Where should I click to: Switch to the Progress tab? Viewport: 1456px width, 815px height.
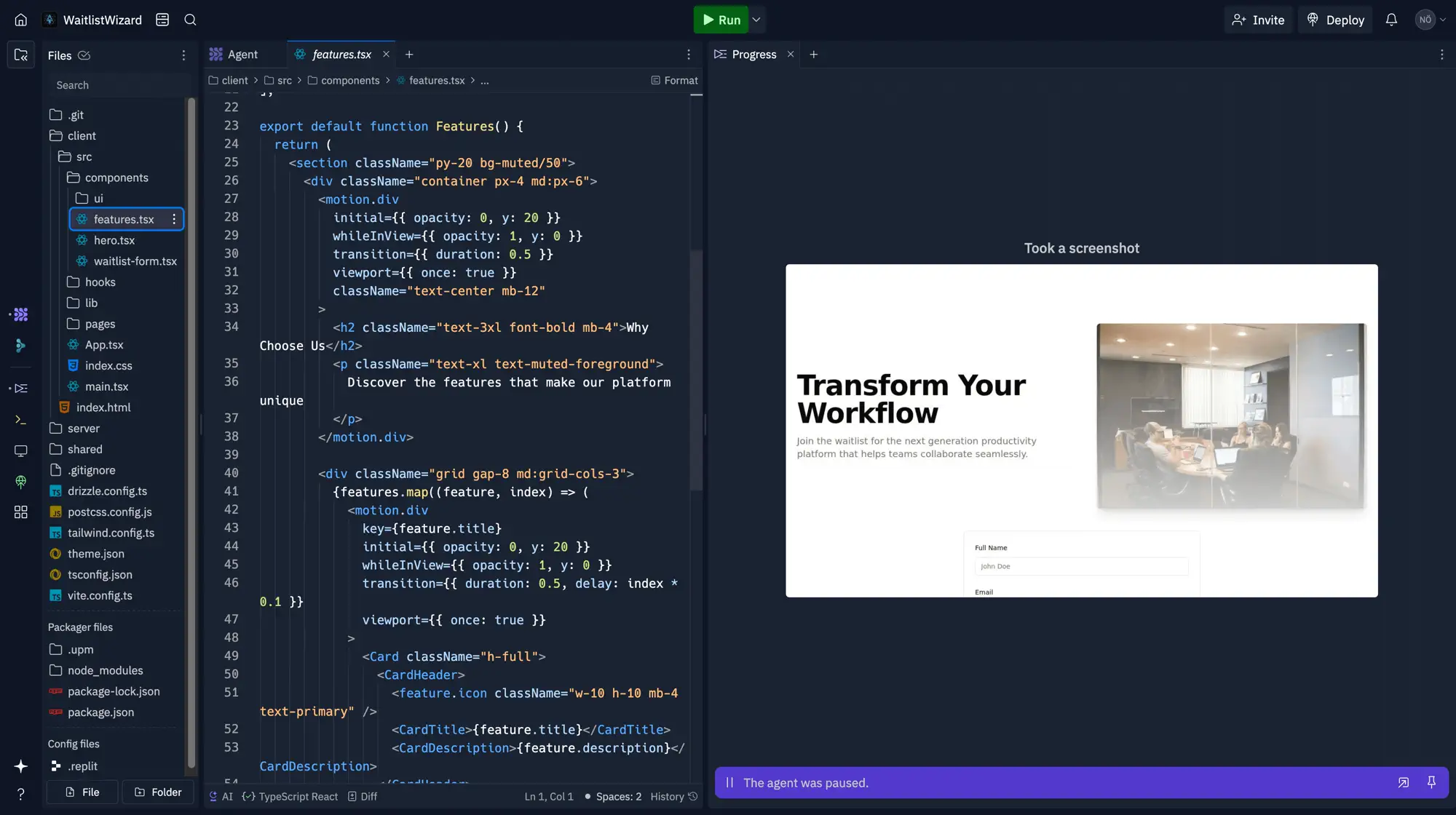753,54
